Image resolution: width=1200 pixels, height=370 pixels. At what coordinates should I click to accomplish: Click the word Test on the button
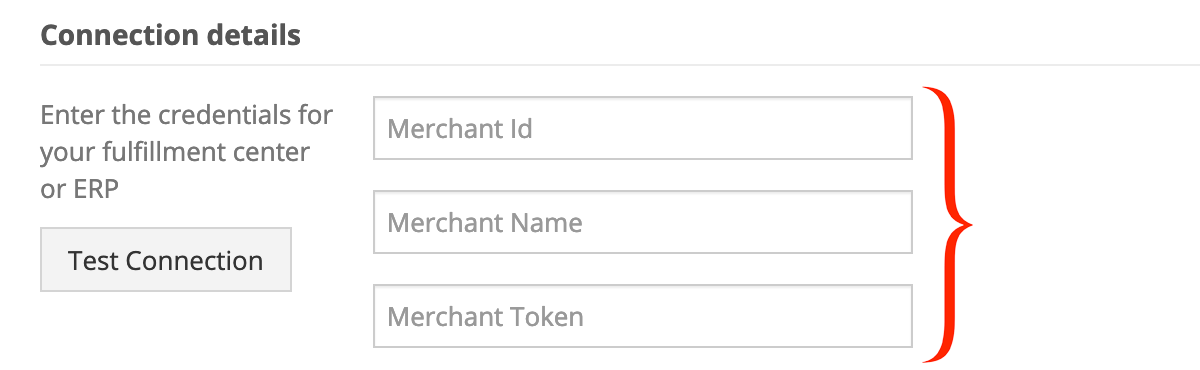87,261
